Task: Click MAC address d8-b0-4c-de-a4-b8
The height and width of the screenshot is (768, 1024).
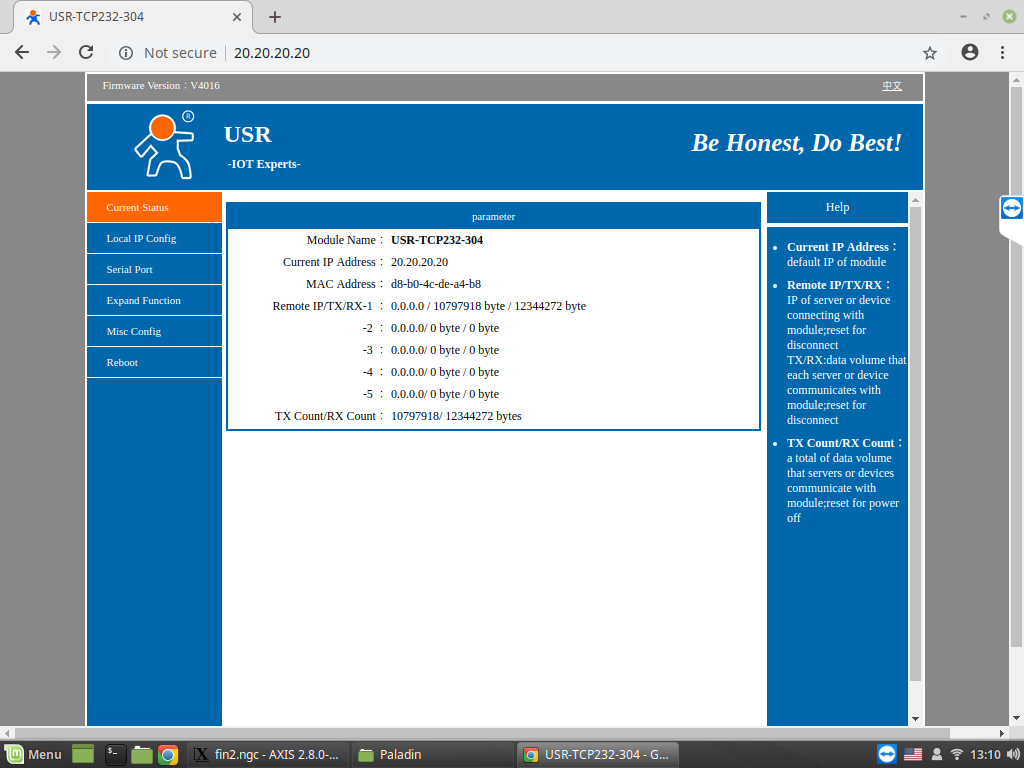Action: click(436, 284)
